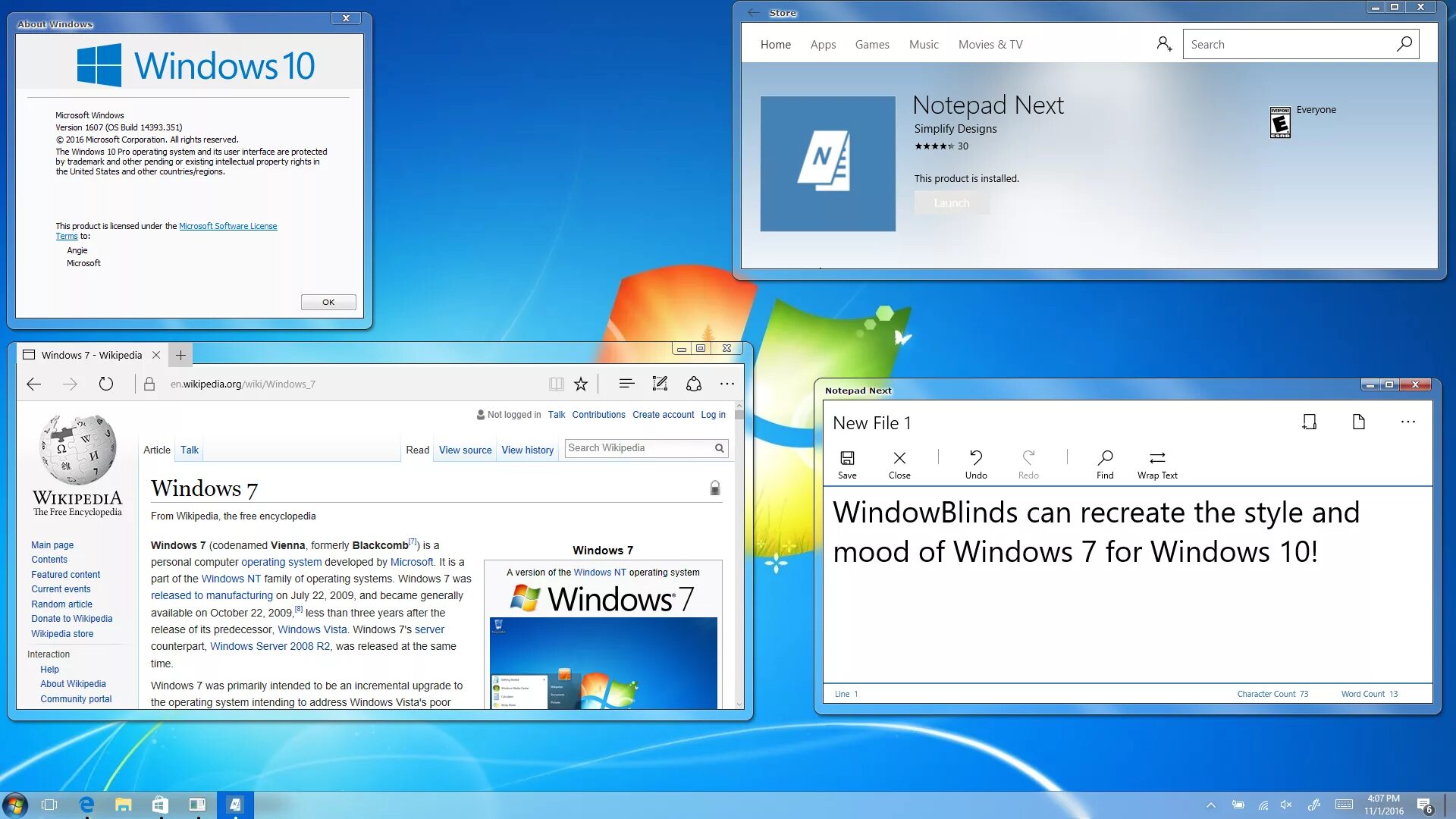This screenshot has width=1456, height=819.
Task: Click the Create account link
Action: [663, 415]
